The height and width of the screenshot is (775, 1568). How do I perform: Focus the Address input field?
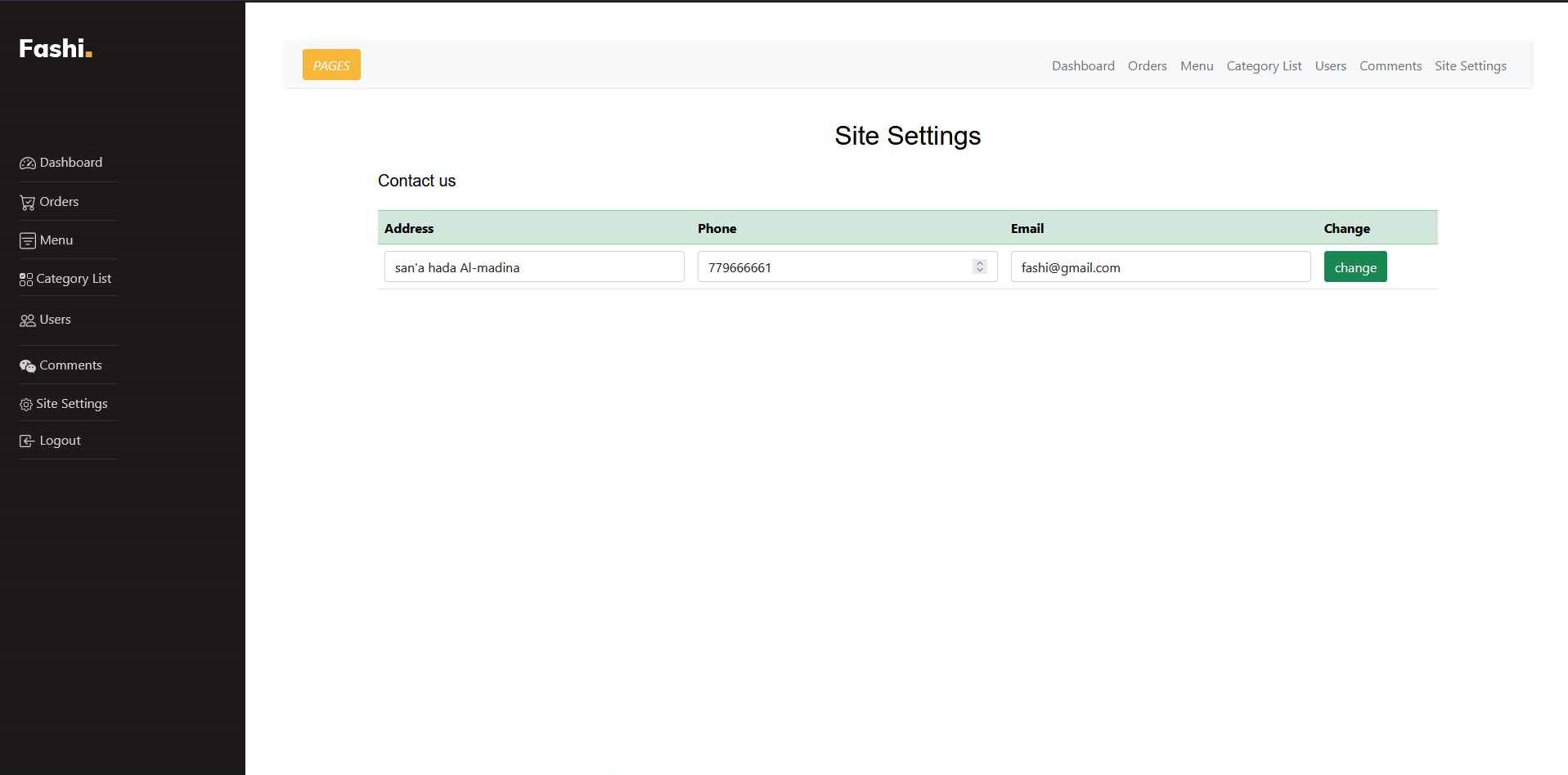pos(533,267)
